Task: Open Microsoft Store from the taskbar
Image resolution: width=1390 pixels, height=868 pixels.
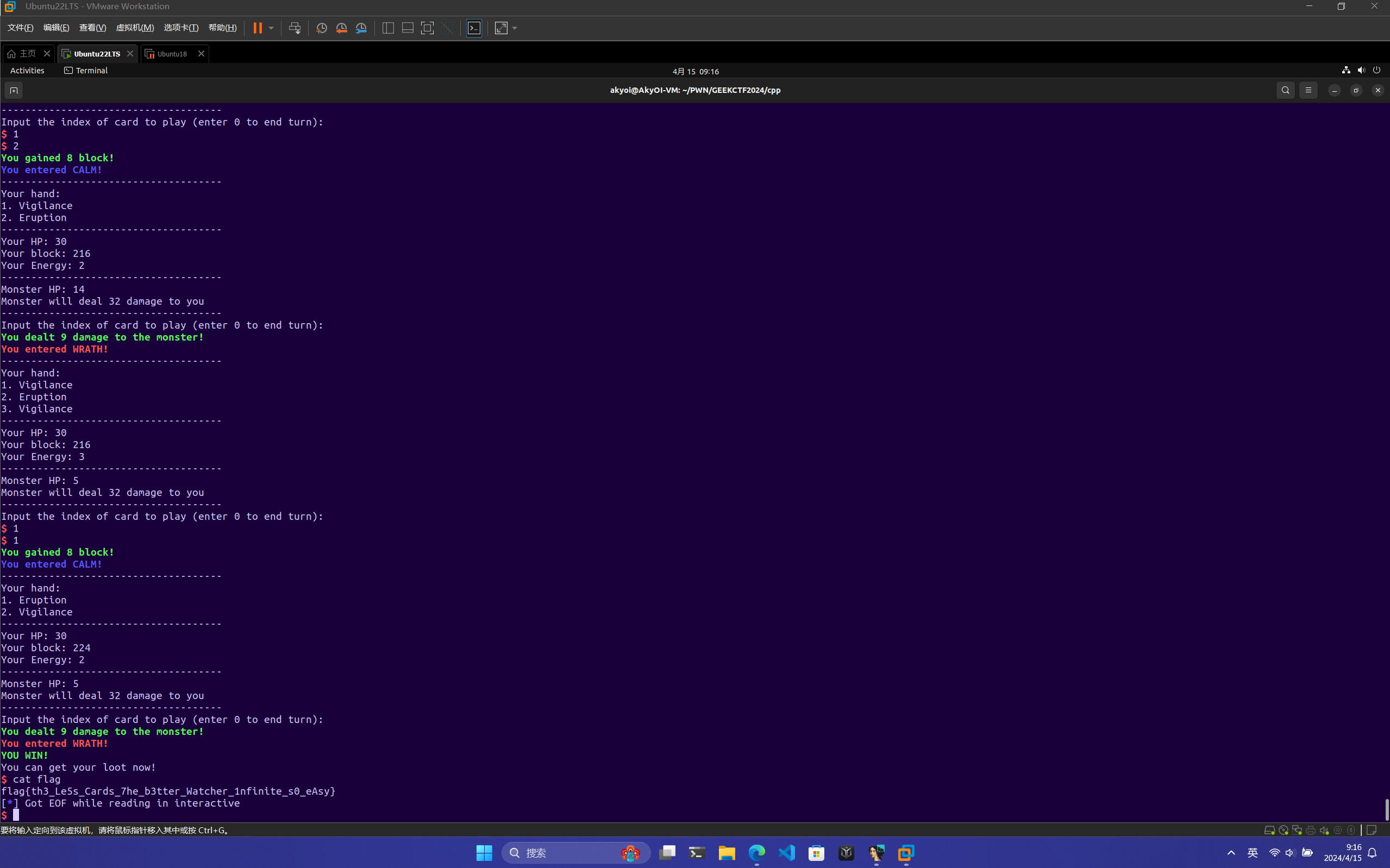Action: (816, 853)
